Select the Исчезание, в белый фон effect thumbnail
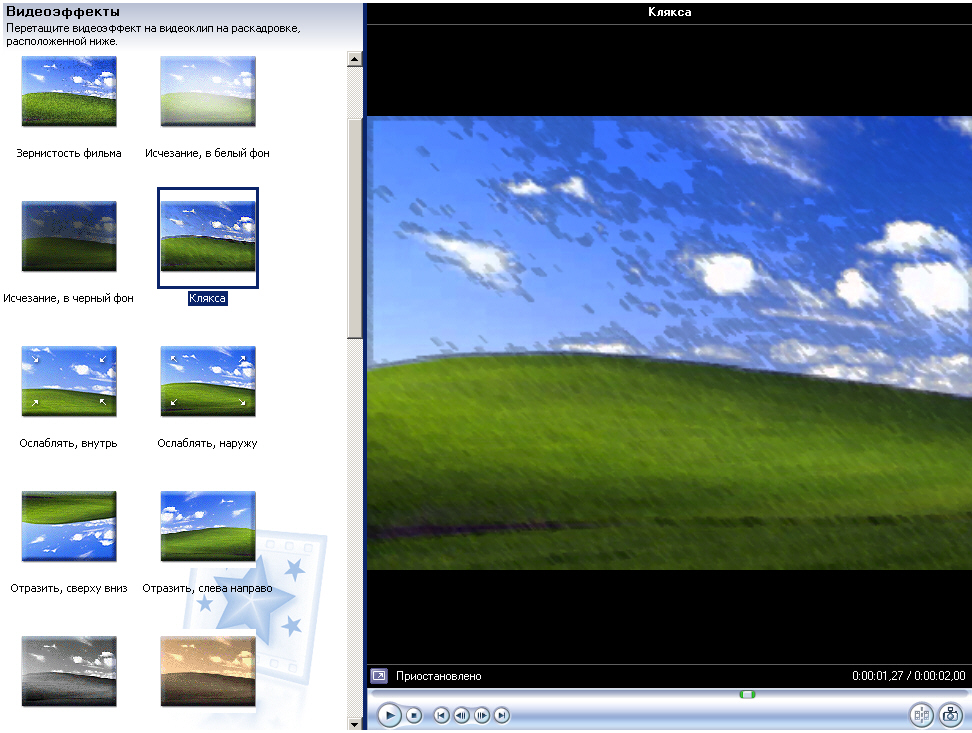Screen dimensions: 972x733 point(208,91)
